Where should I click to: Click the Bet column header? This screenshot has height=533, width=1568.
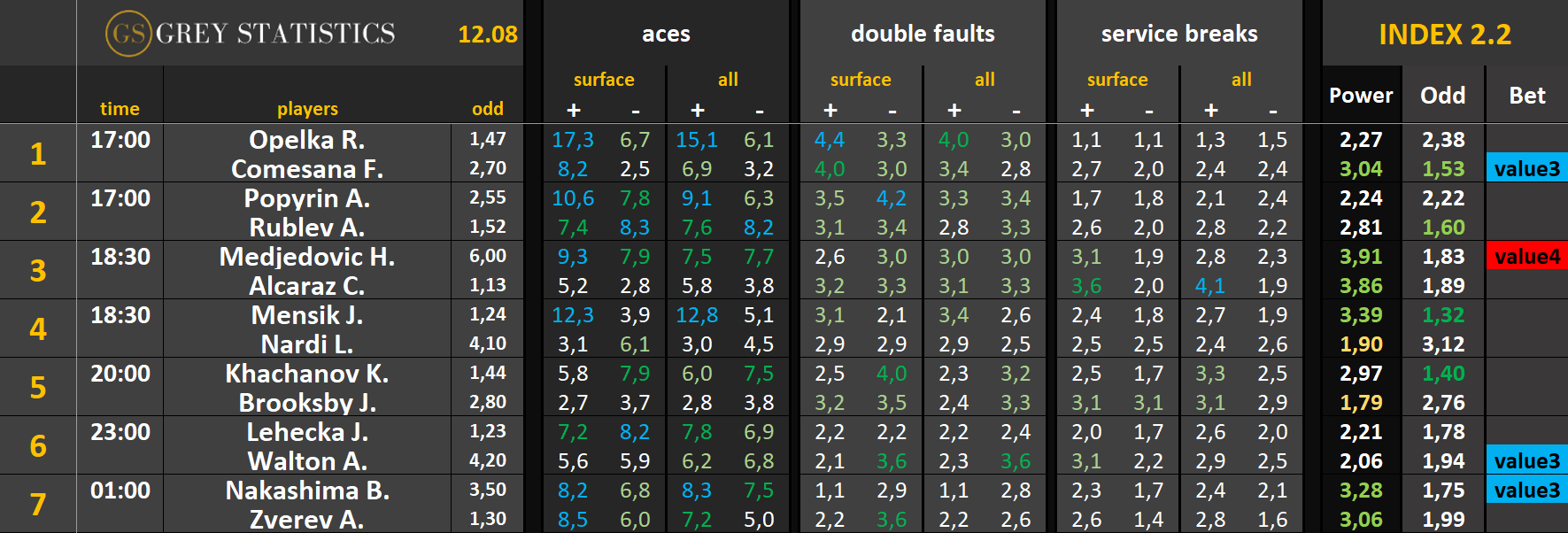click(x=1527, y=96)
